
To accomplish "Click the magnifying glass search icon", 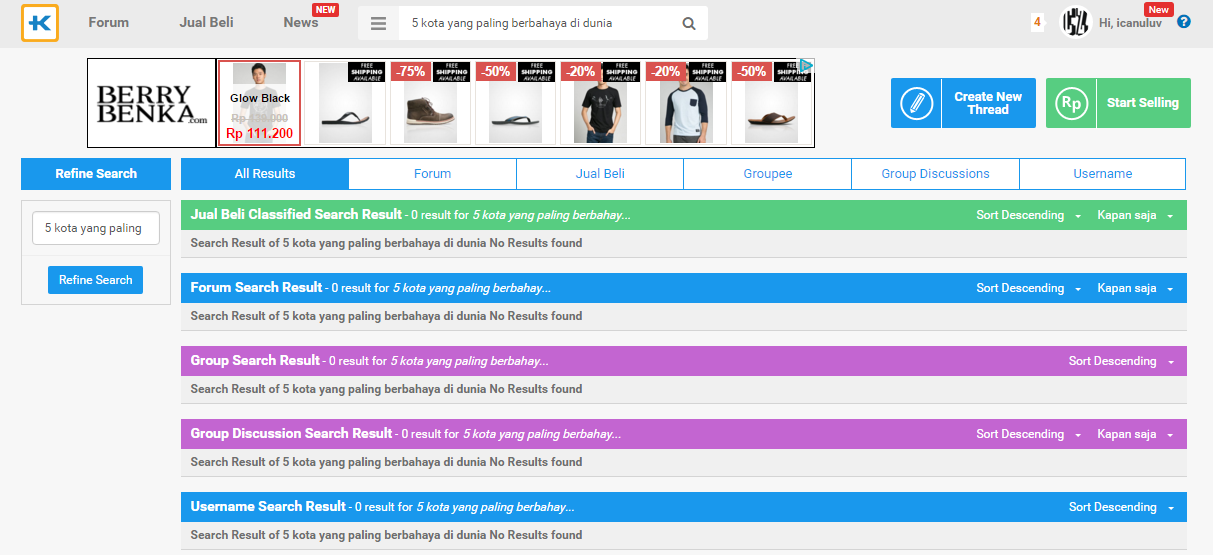I will click(689, 23).
